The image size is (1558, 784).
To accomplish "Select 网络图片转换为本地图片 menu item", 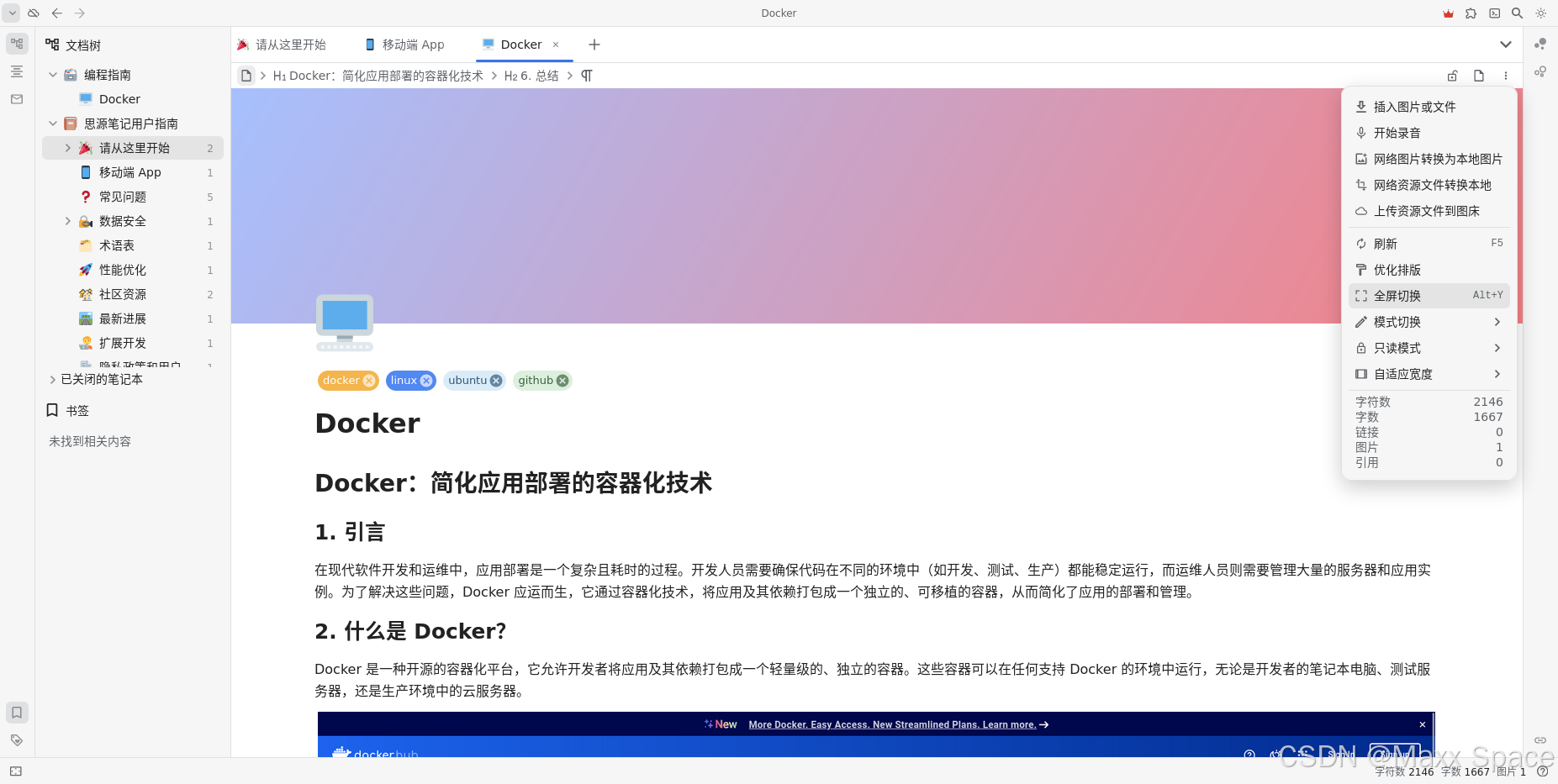I will pyautogui.click(x=1429, y=159).
